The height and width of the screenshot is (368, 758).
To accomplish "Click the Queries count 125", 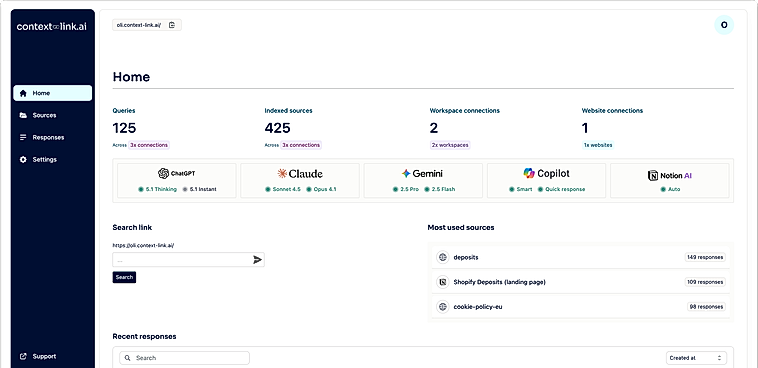I will [124, 128].
